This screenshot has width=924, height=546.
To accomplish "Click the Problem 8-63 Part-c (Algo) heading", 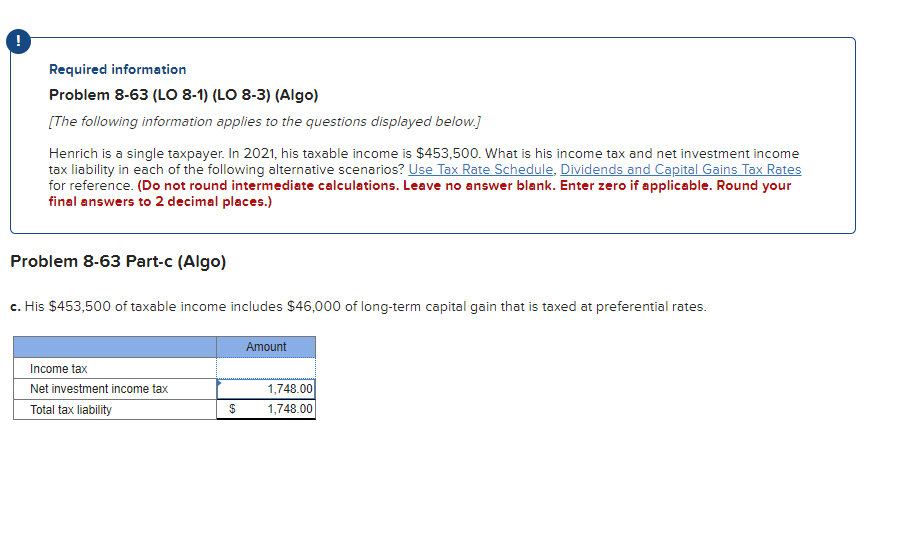I will [118, 262].
